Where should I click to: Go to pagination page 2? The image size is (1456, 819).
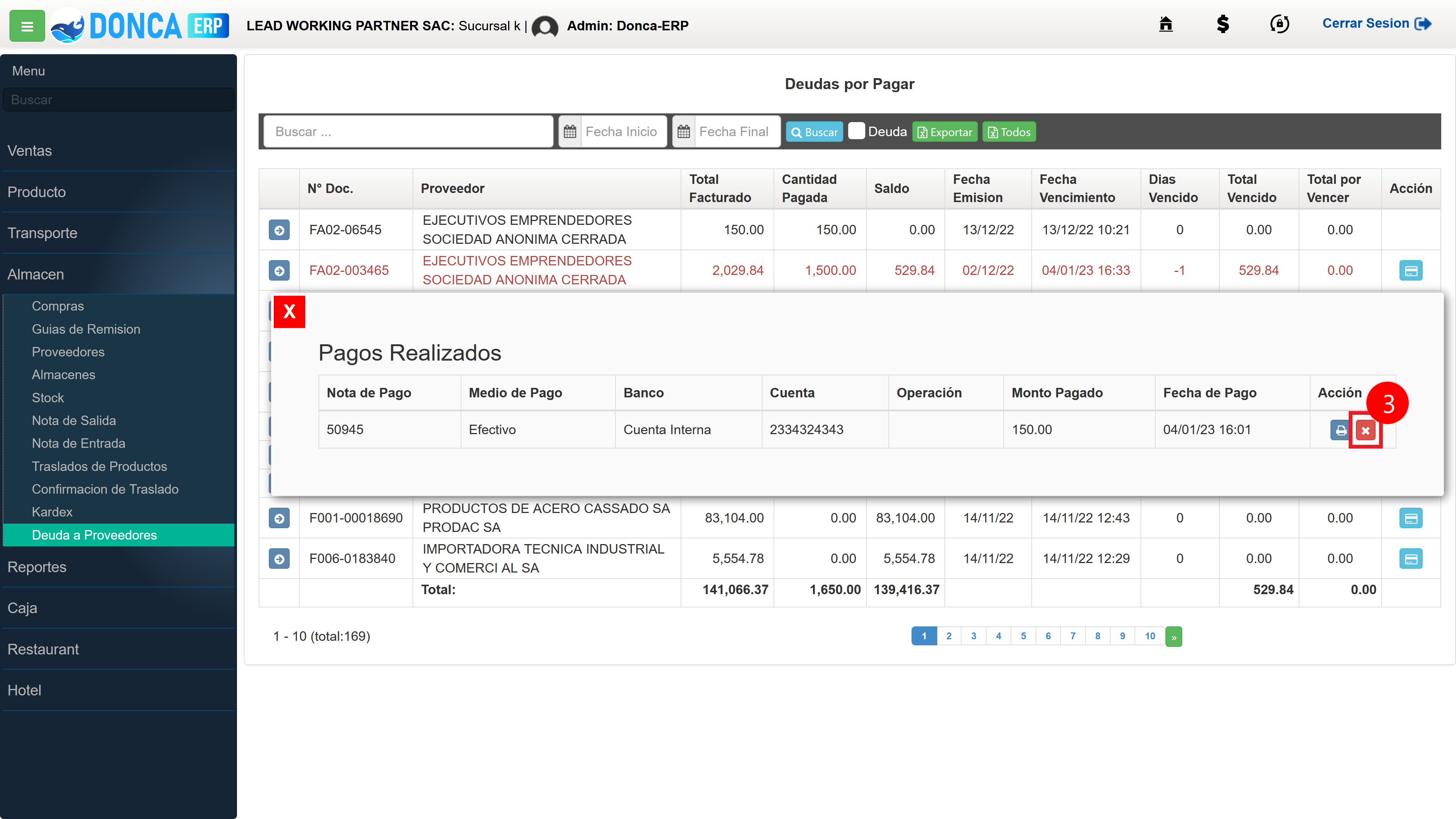(x=949, y=636)
